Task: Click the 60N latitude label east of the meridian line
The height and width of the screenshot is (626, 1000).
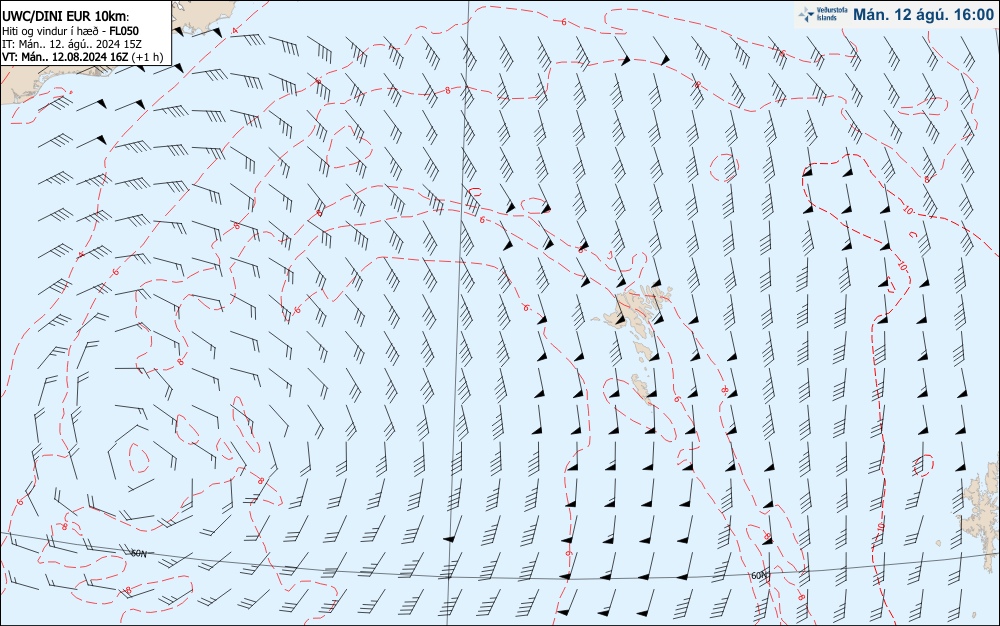Action: pos(760,576)
